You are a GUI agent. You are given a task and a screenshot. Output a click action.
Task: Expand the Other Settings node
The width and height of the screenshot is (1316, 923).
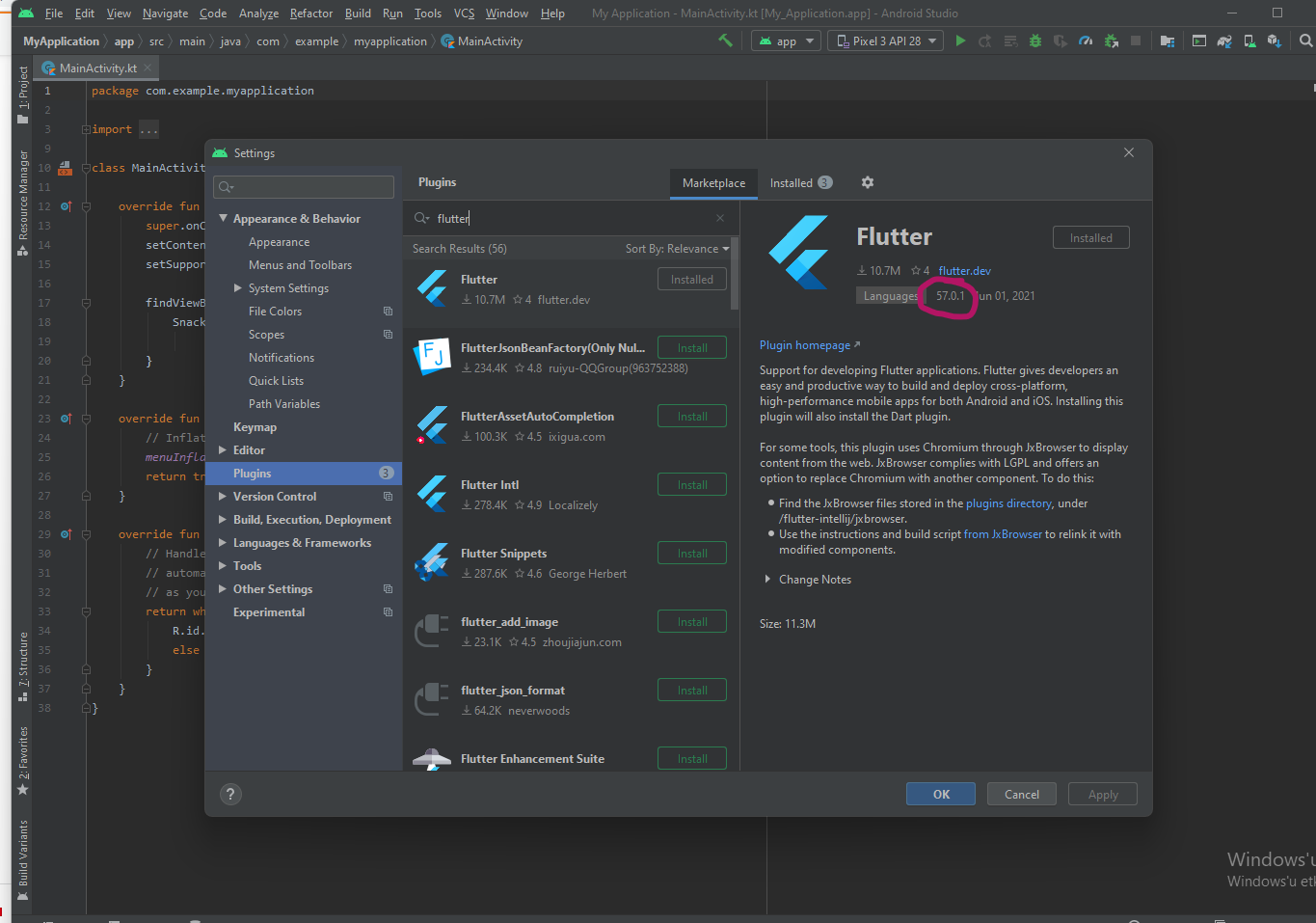(x=224, y=589)
